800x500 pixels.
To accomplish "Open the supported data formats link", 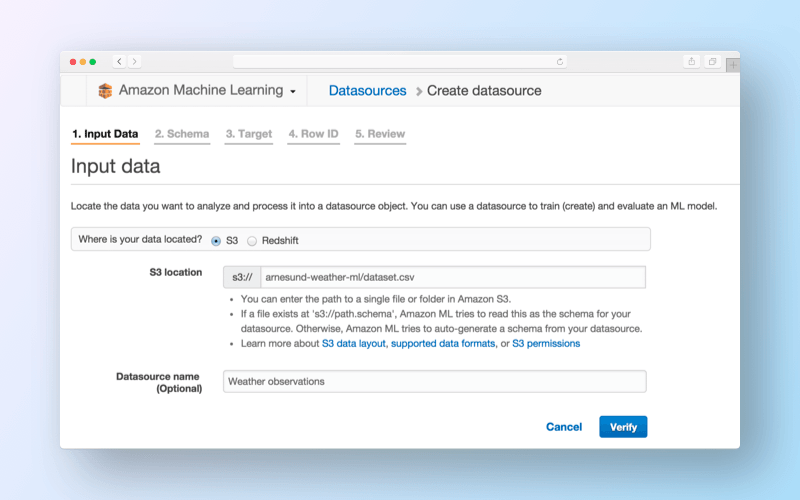I will (443, 344).
